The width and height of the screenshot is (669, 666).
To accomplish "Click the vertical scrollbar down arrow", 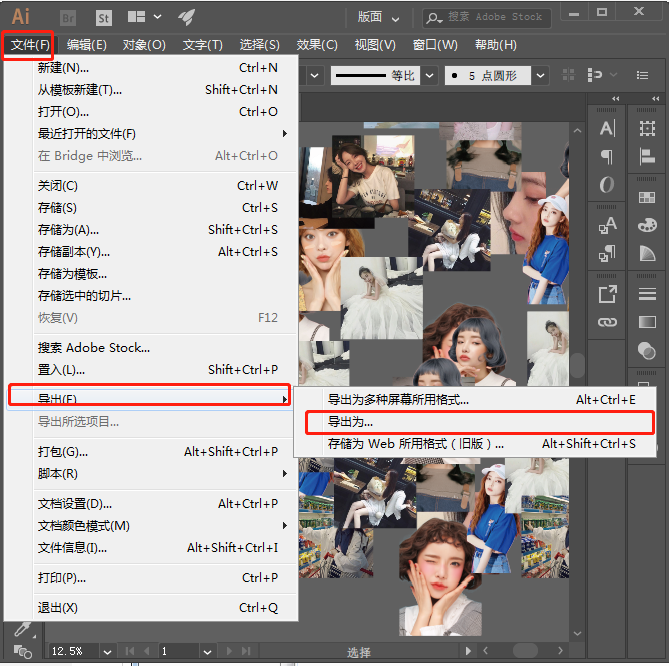I will pyautogui.click(x=577, y=634).
